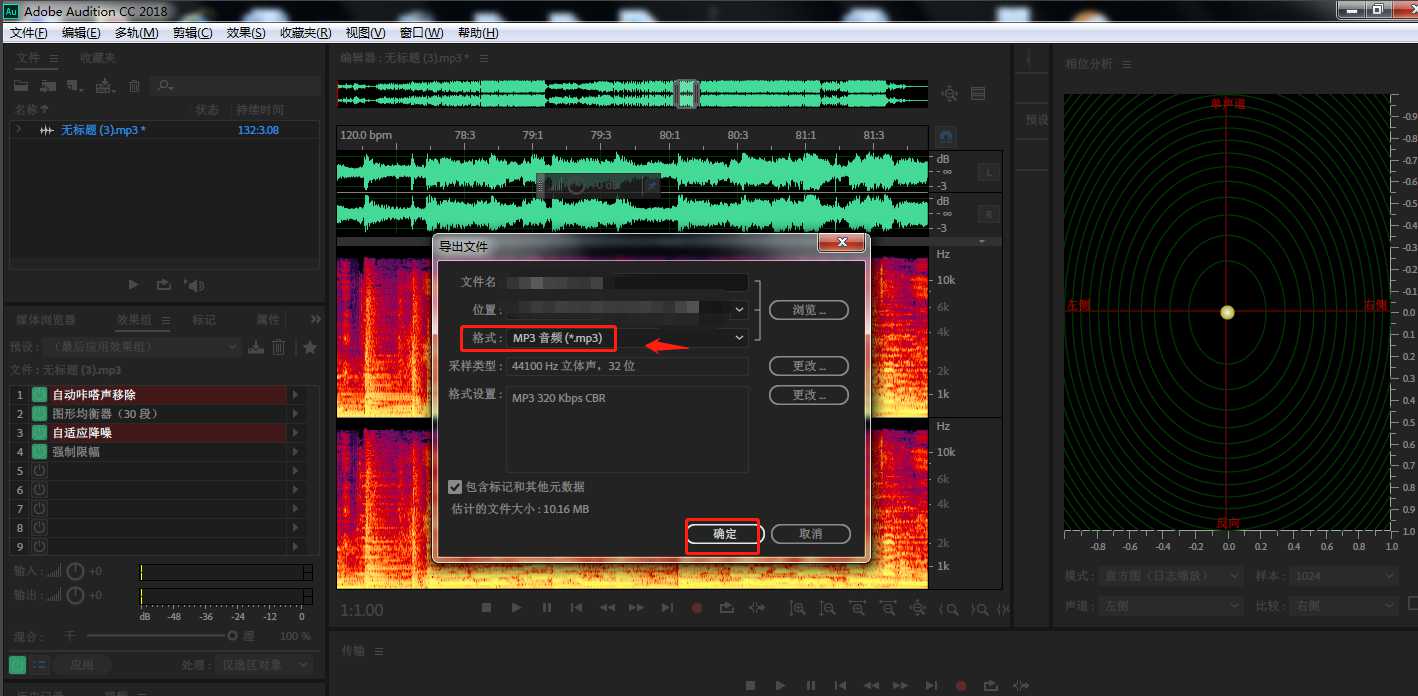Toggle loop playback in the editor transport

(x=727, y=608)
